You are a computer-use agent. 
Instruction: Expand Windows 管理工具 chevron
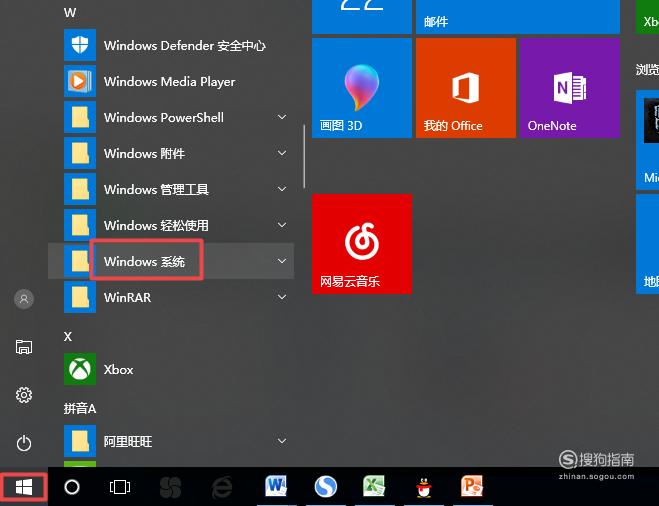pyautogui.click(x=282, y=189)
